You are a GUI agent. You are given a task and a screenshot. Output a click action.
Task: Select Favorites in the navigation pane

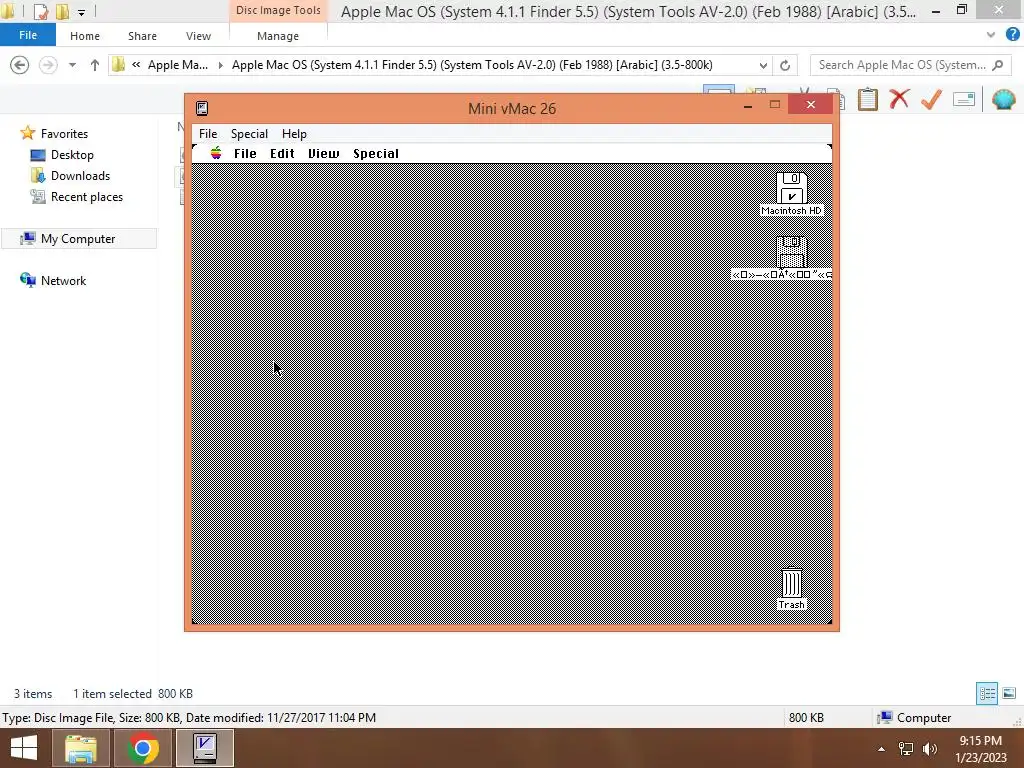coord(64,133)
